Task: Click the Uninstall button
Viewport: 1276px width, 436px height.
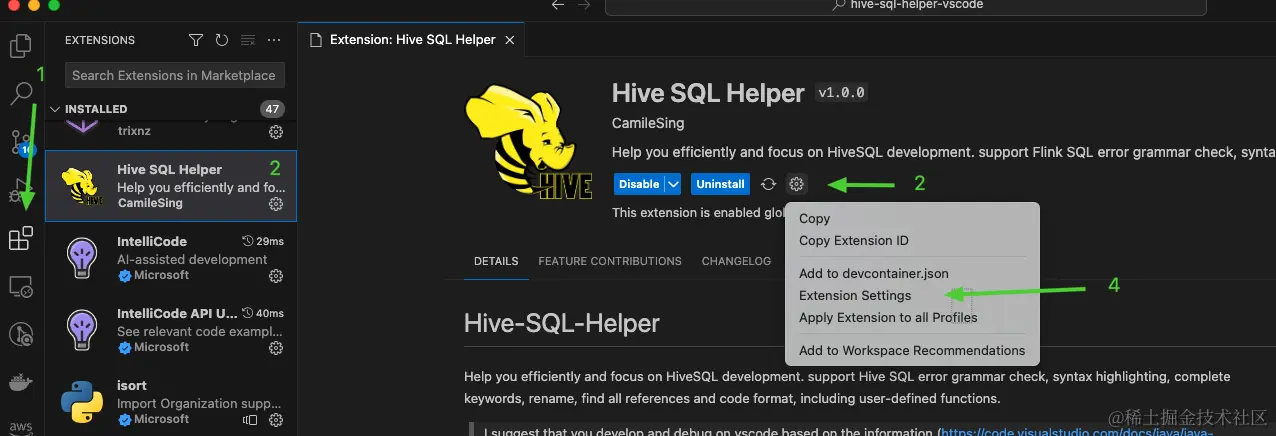Action: click(720, 184)
